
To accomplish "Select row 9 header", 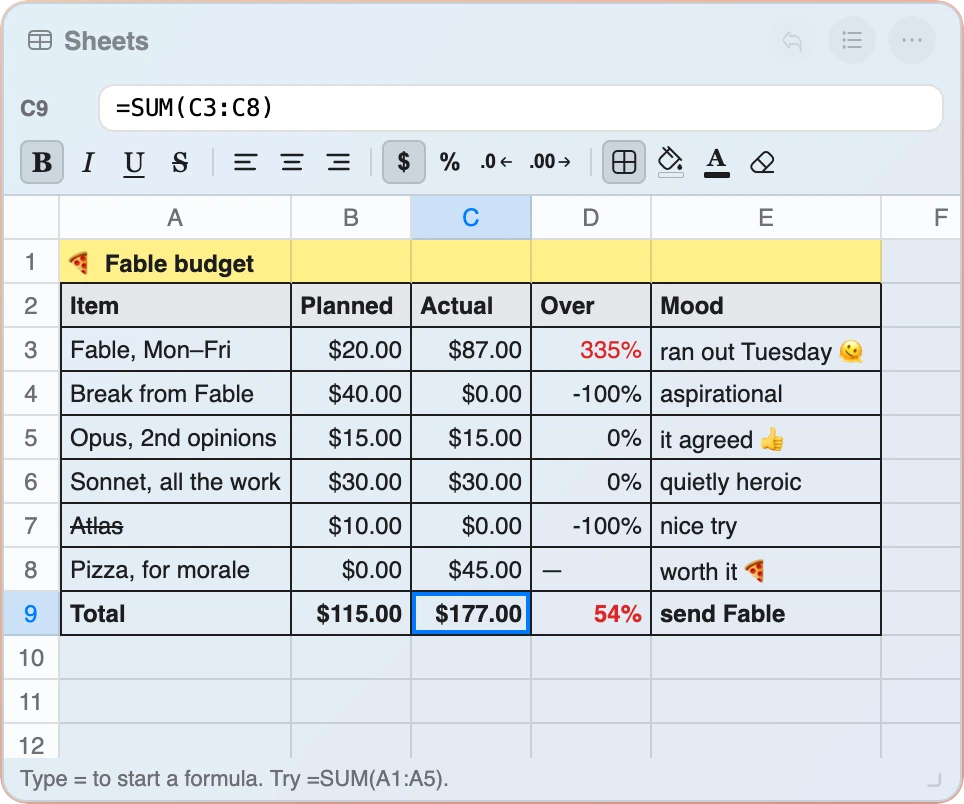I will pos(31,613).
